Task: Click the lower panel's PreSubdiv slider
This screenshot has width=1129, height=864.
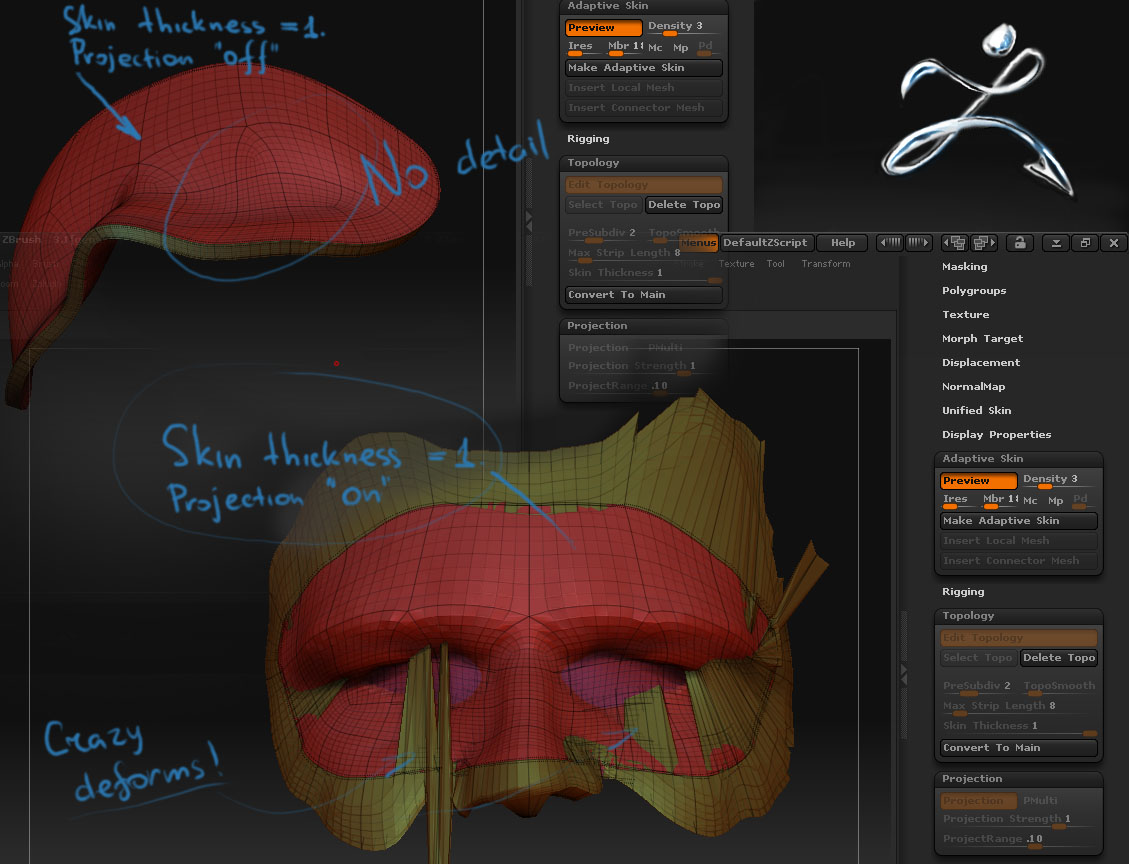Action: [978, 687]
